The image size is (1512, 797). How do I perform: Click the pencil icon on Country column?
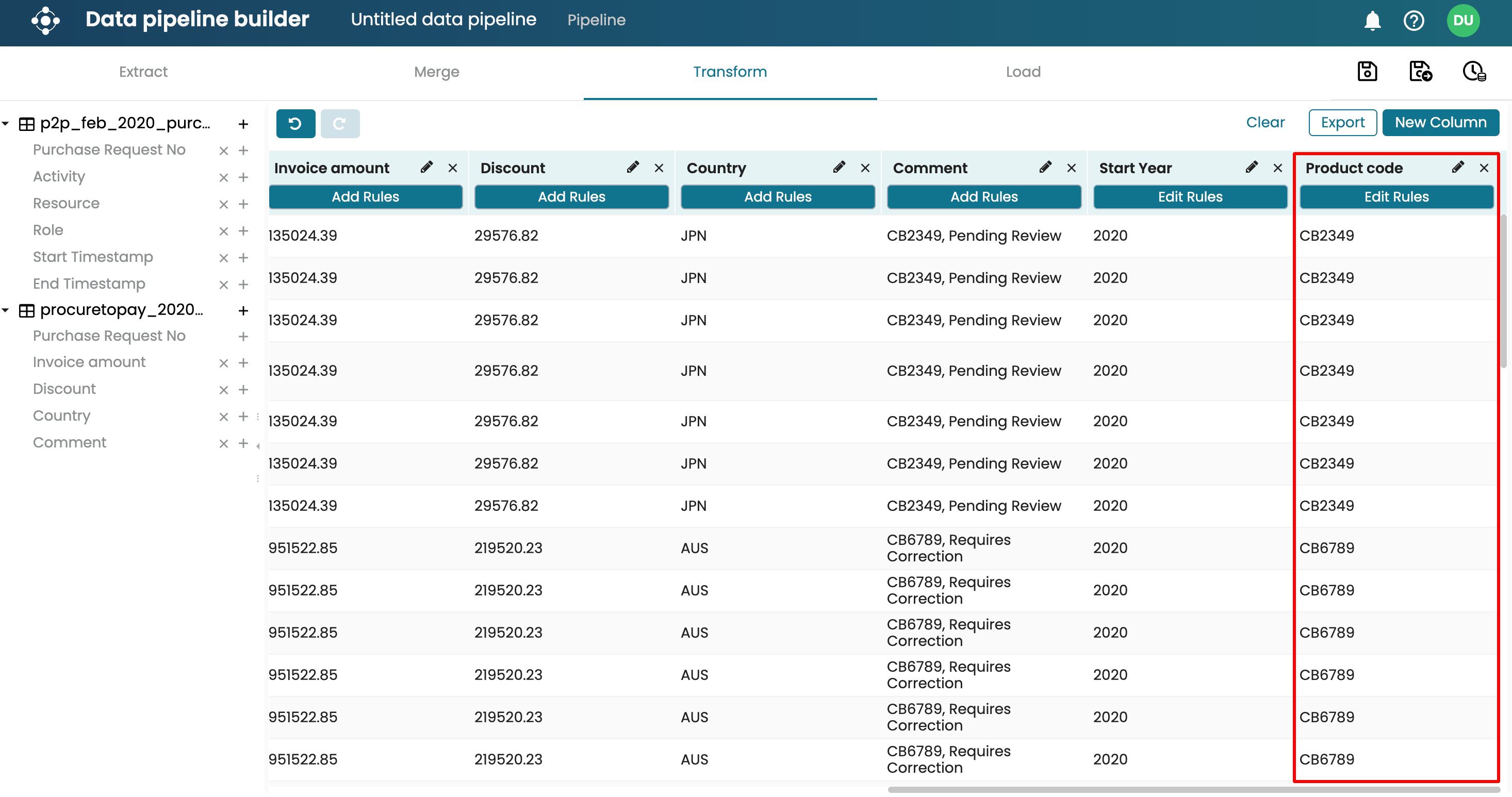tap(839, 167)
